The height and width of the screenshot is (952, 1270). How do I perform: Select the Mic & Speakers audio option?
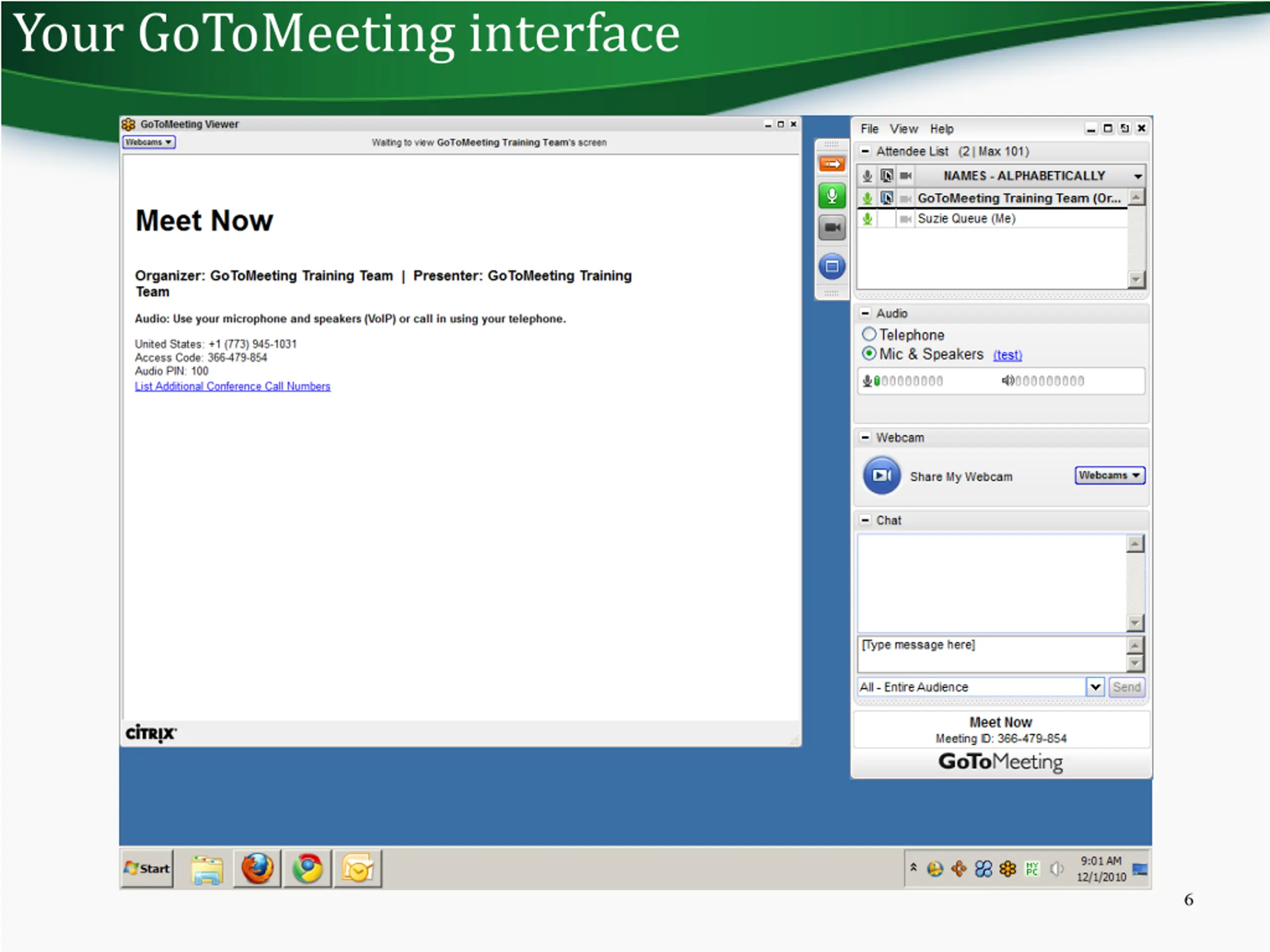coord(869,354)
